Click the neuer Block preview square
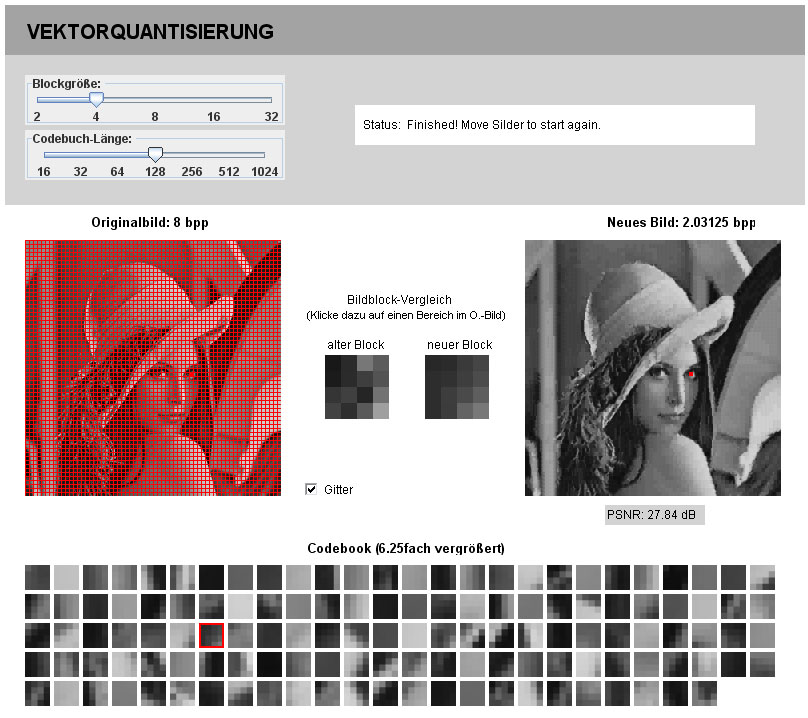 tap(457, 387)
